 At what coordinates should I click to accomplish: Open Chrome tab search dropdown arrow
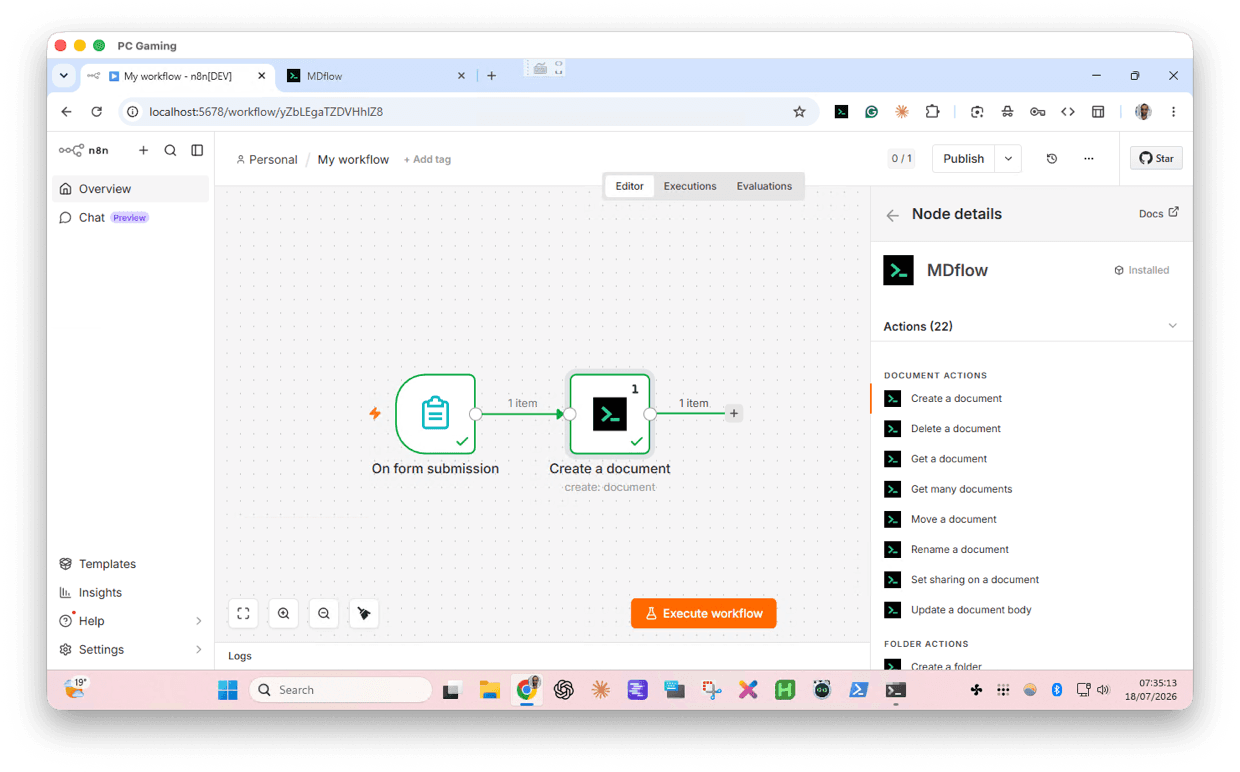pos(64,75)
